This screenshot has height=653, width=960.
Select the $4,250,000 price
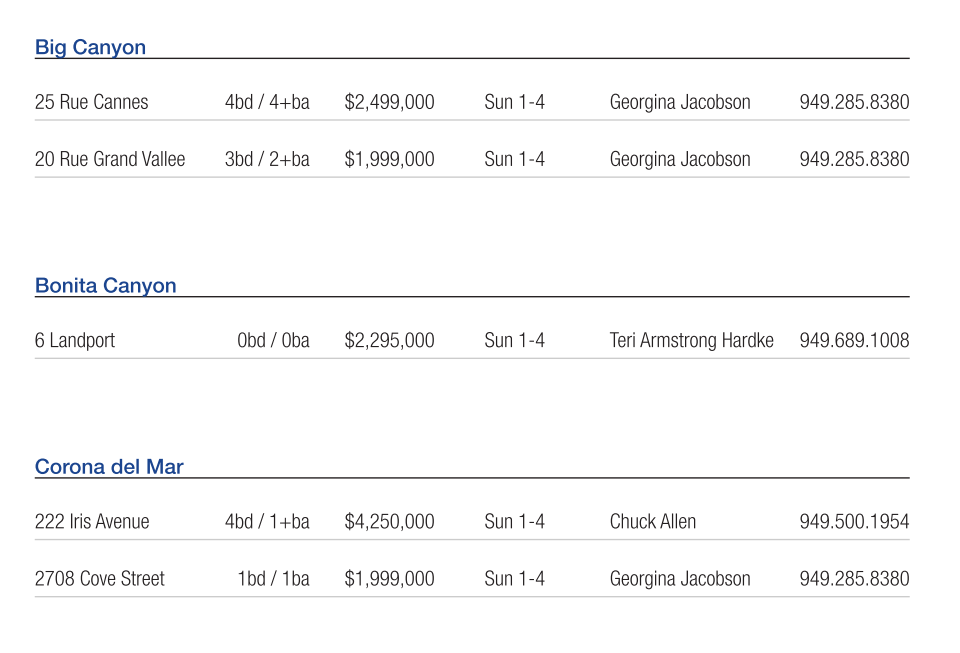click(389, 521)
